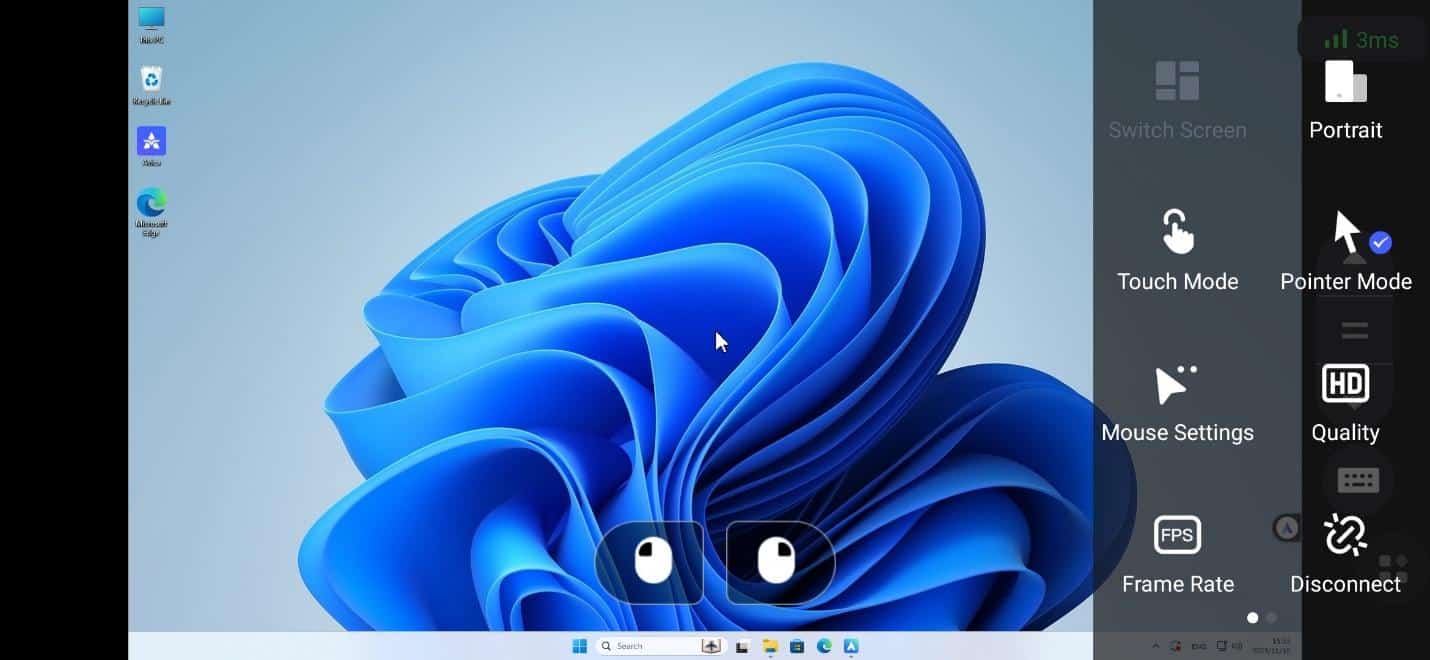
Task: Open File Explorer from the taskbar
Action: [x=770, y=646]
